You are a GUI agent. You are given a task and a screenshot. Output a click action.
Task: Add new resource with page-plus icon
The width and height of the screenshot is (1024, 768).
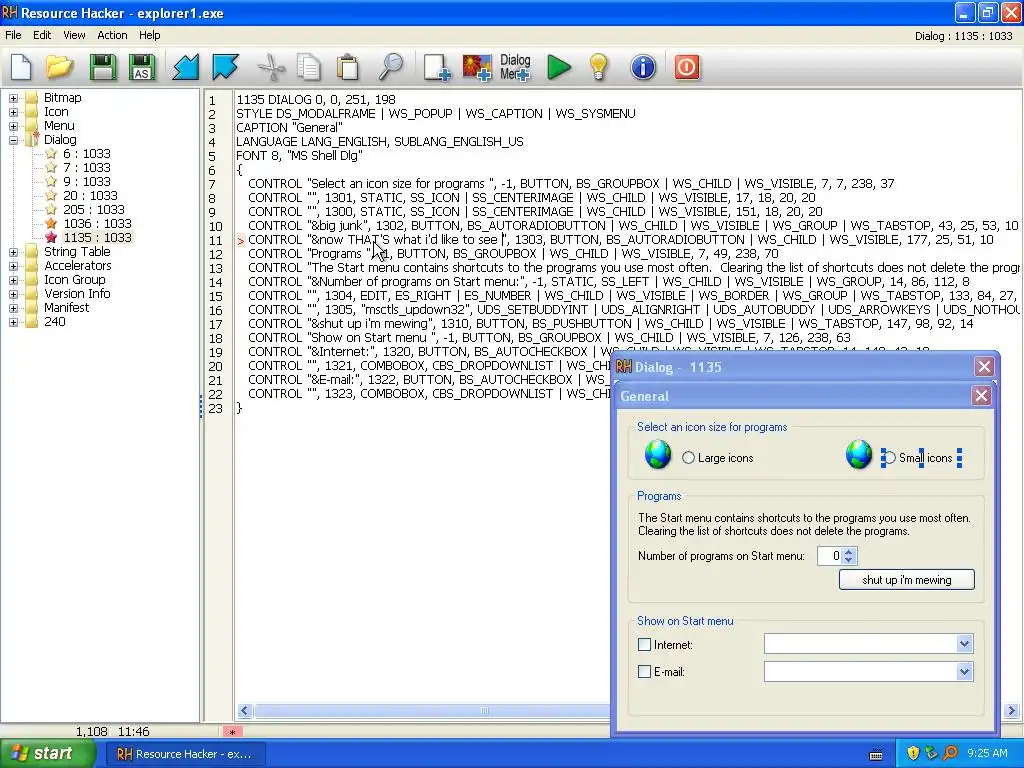click(x=437, y=67)
